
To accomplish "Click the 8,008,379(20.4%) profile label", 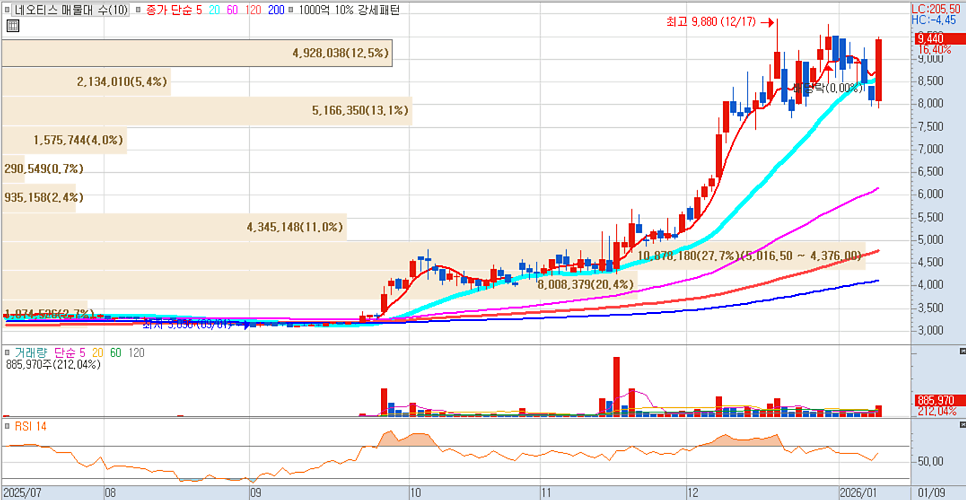I will coord(586,284).
